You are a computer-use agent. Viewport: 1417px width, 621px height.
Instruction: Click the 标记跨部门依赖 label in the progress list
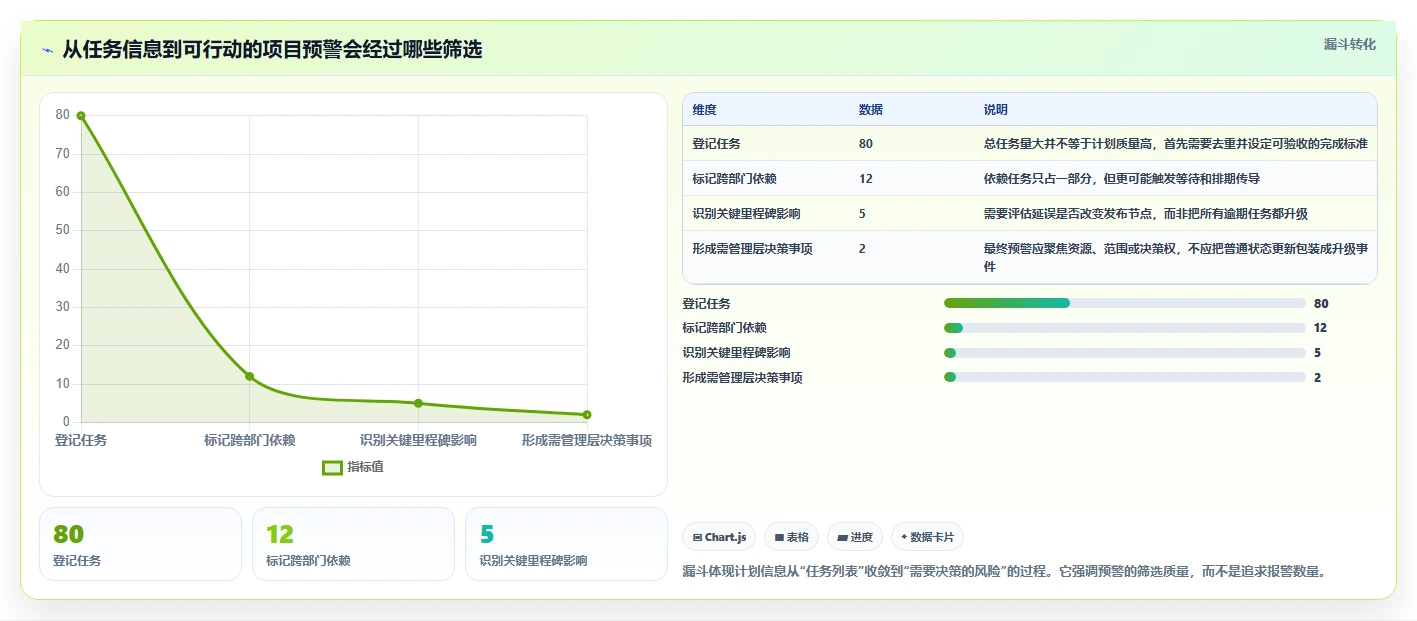pos(724,328)
